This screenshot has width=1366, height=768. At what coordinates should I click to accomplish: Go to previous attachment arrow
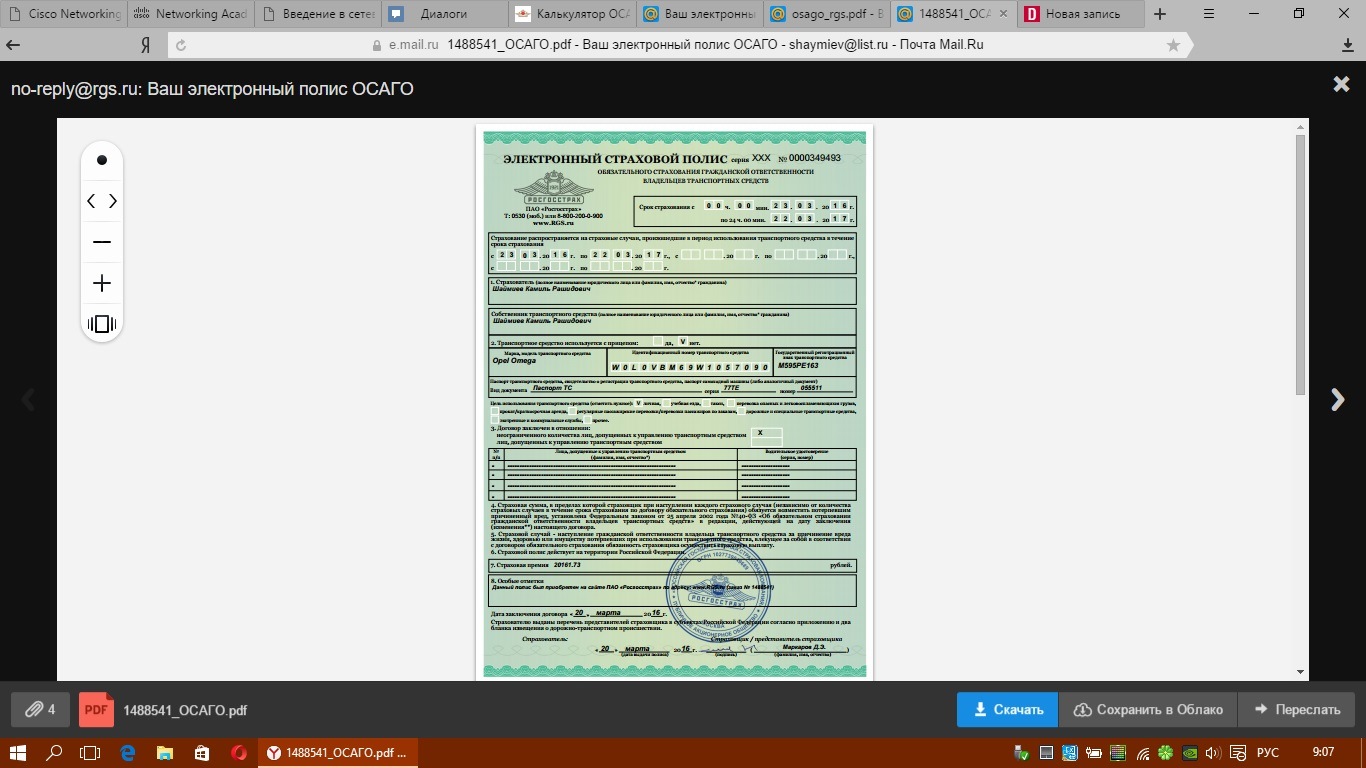[x=28, y=399]
